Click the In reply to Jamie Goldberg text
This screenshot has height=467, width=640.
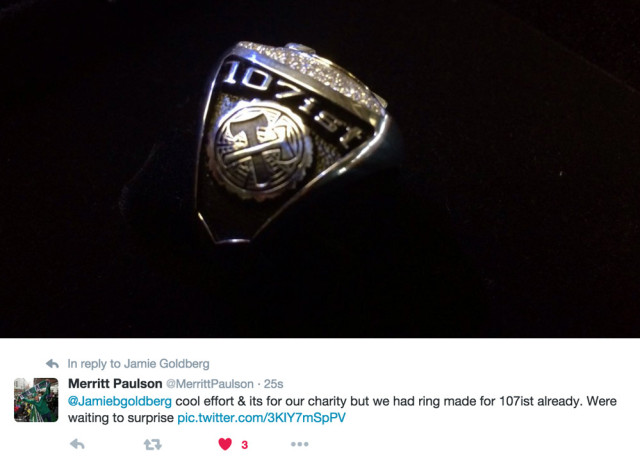[138, 364]
